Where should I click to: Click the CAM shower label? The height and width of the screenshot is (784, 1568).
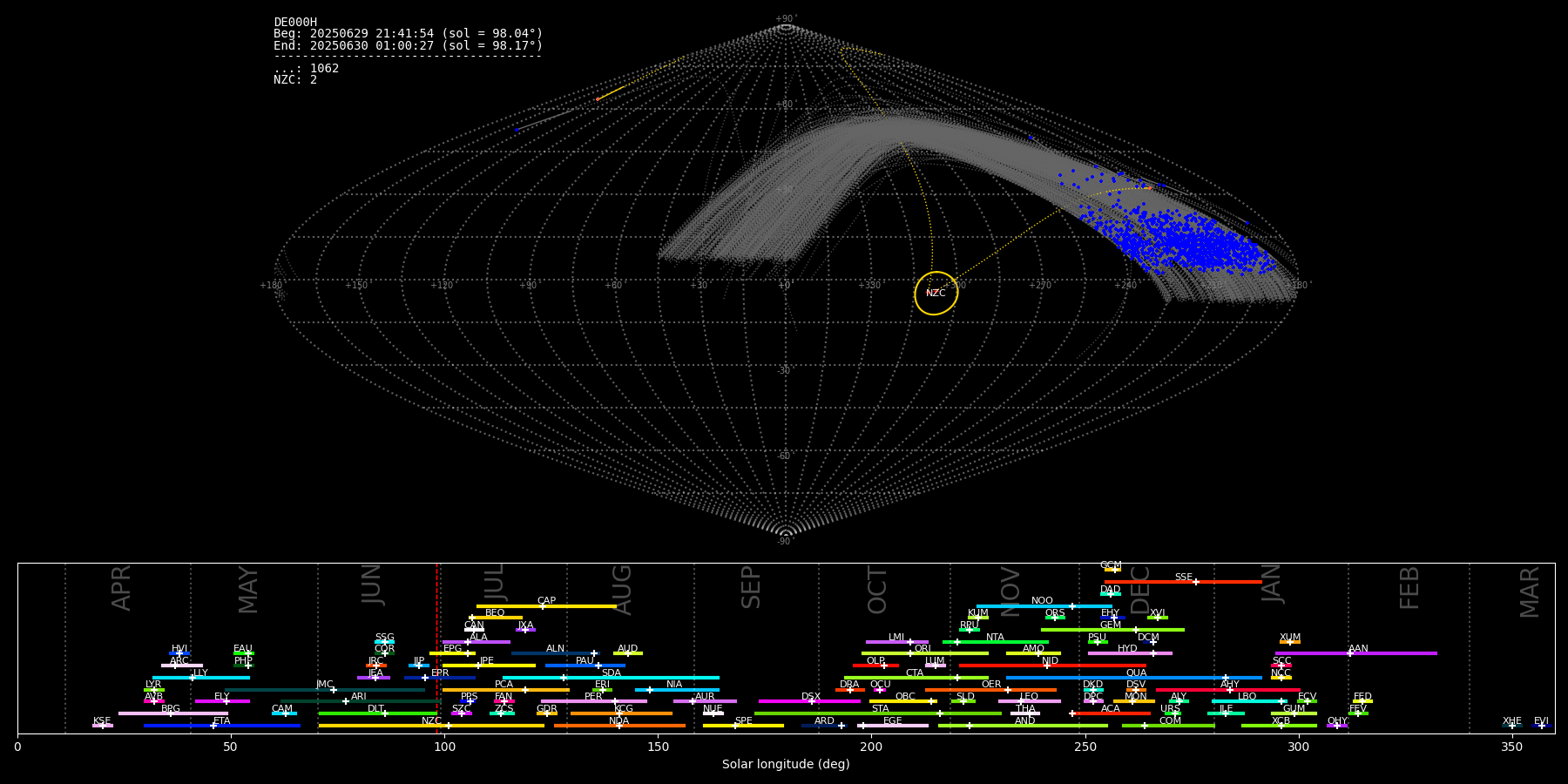282,709
